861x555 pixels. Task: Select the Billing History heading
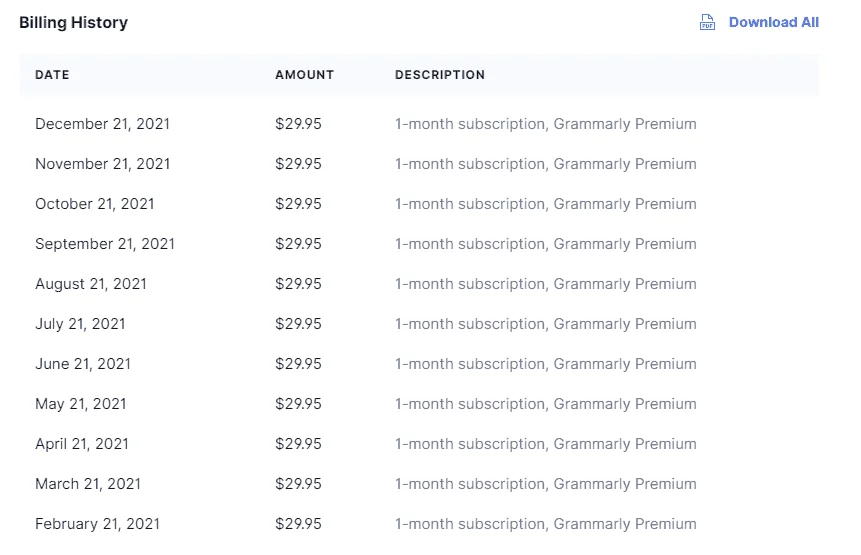coord(74,23)
